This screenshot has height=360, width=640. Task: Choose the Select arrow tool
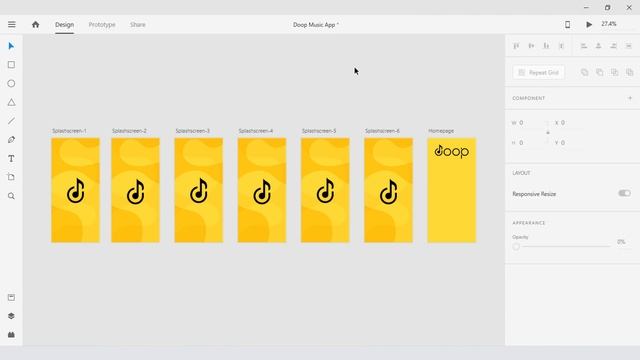coord(11,46)
